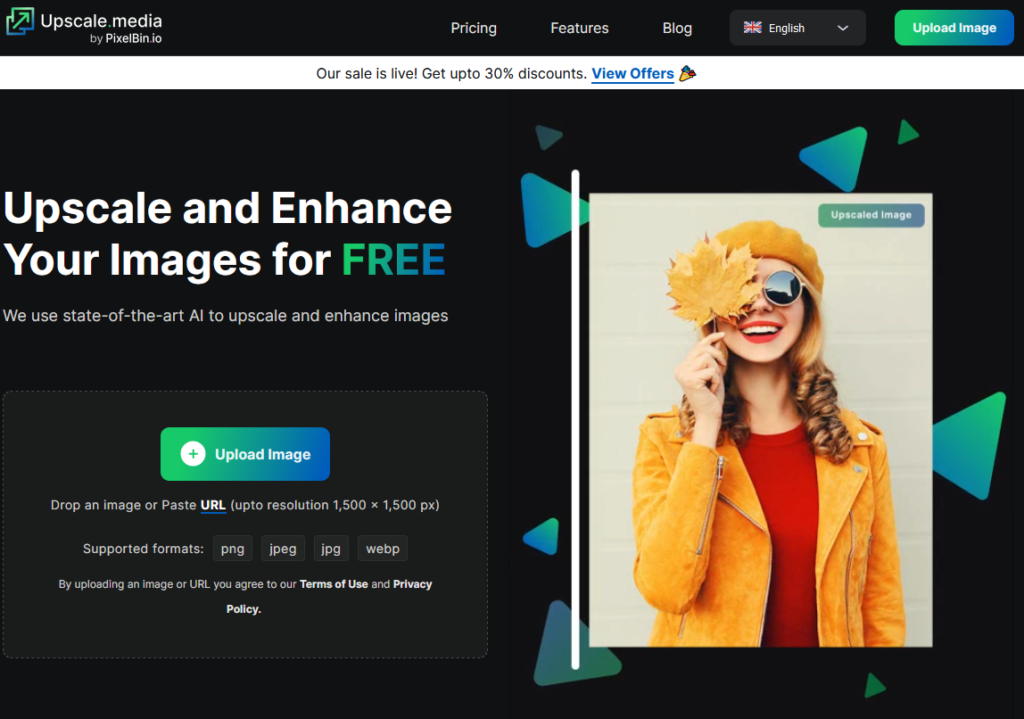This screenshot has height=719, width=1024.
Task: Select the webp format chip
Action: [x=382, y=548]
